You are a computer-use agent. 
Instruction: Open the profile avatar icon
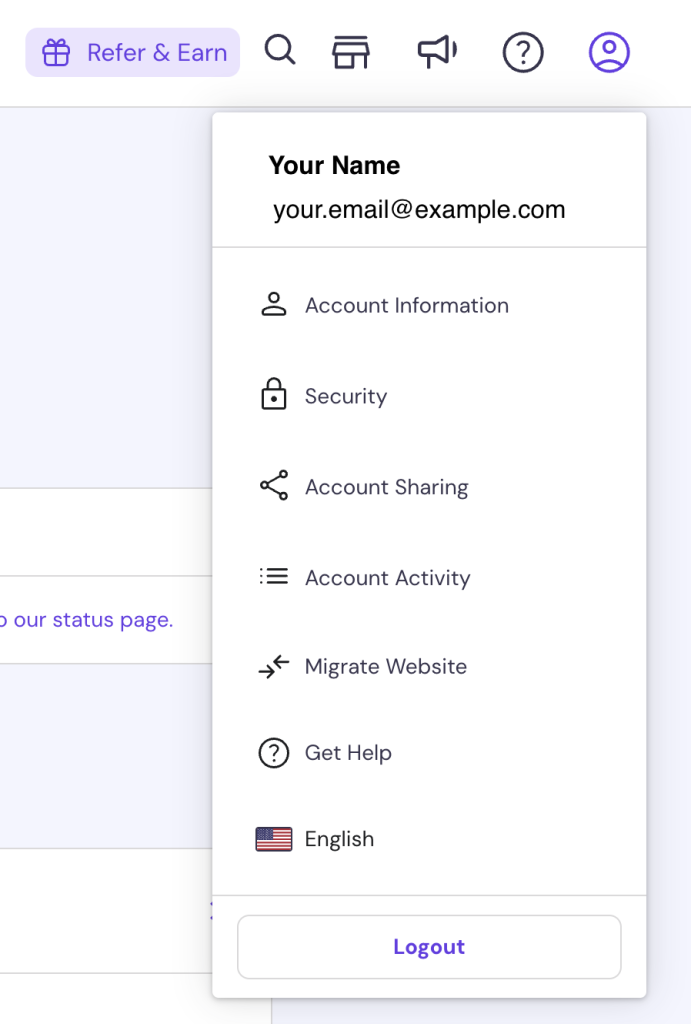pos(608,52)
